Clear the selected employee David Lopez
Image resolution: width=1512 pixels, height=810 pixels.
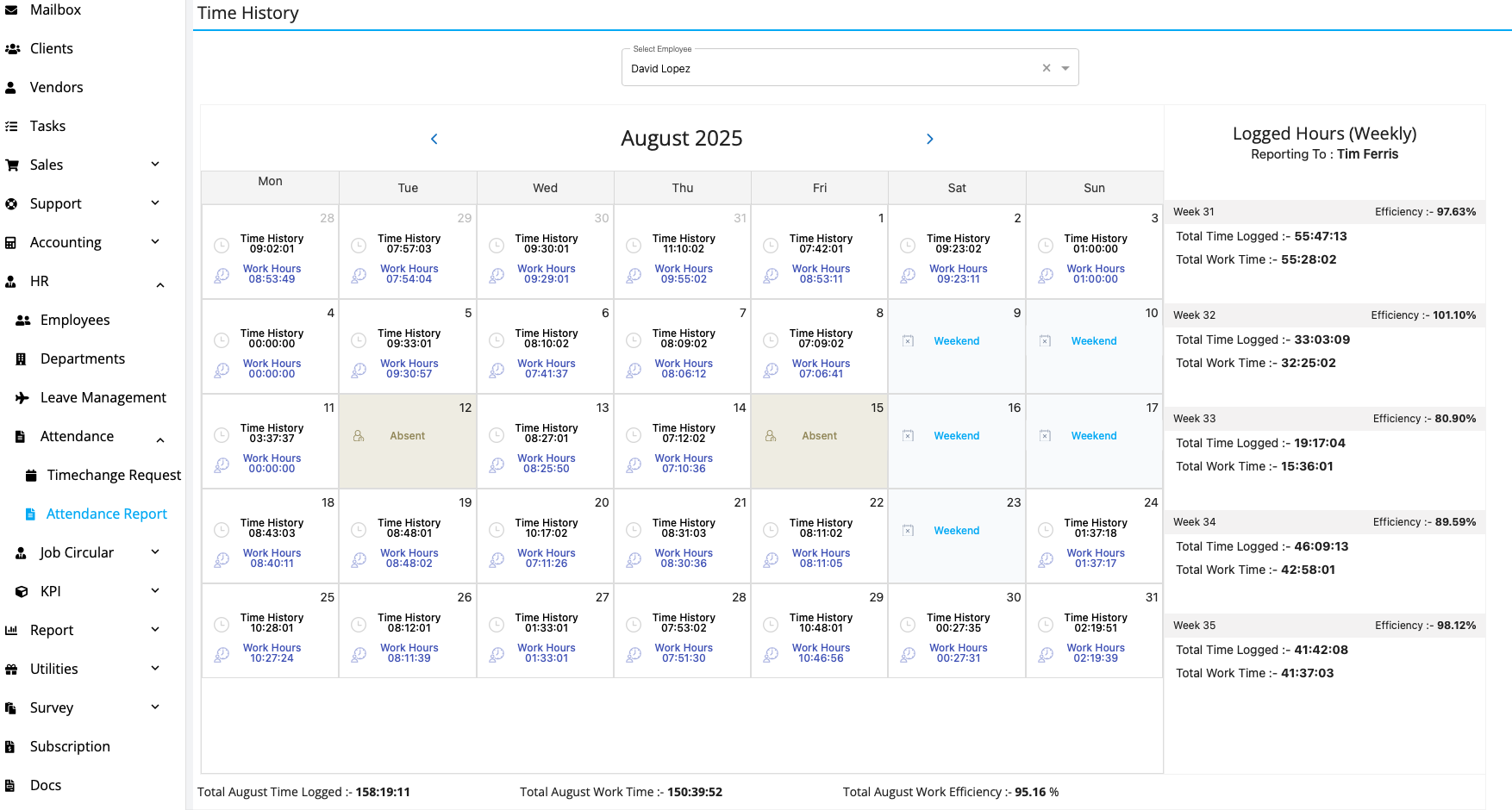pyautogui.click(x=1046, y=68)
